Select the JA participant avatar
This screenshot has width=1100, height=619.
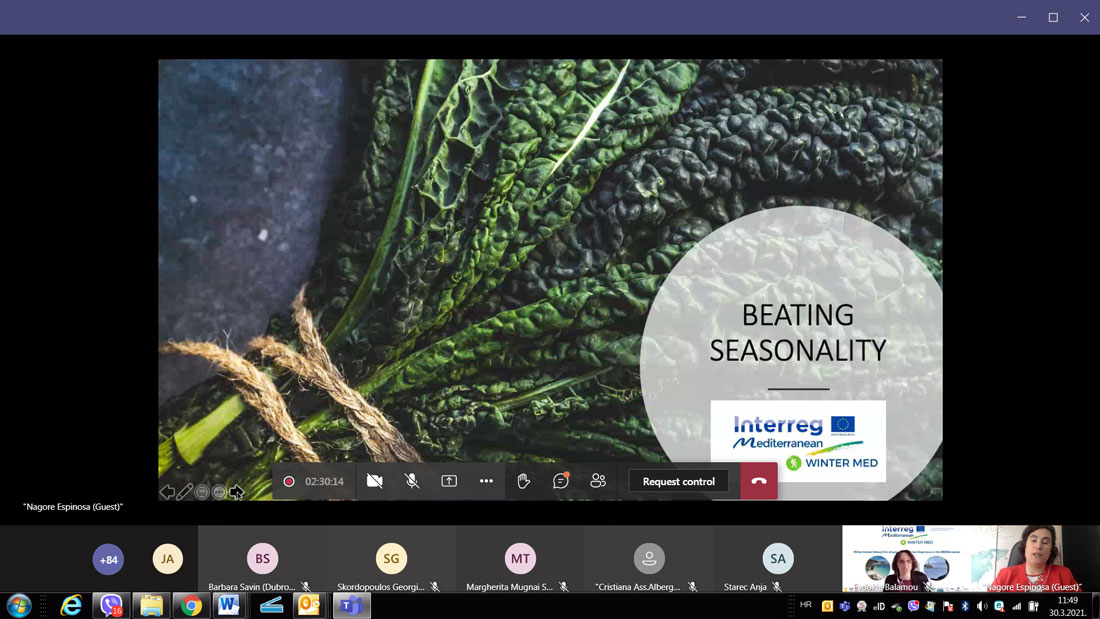click(168, 559)
